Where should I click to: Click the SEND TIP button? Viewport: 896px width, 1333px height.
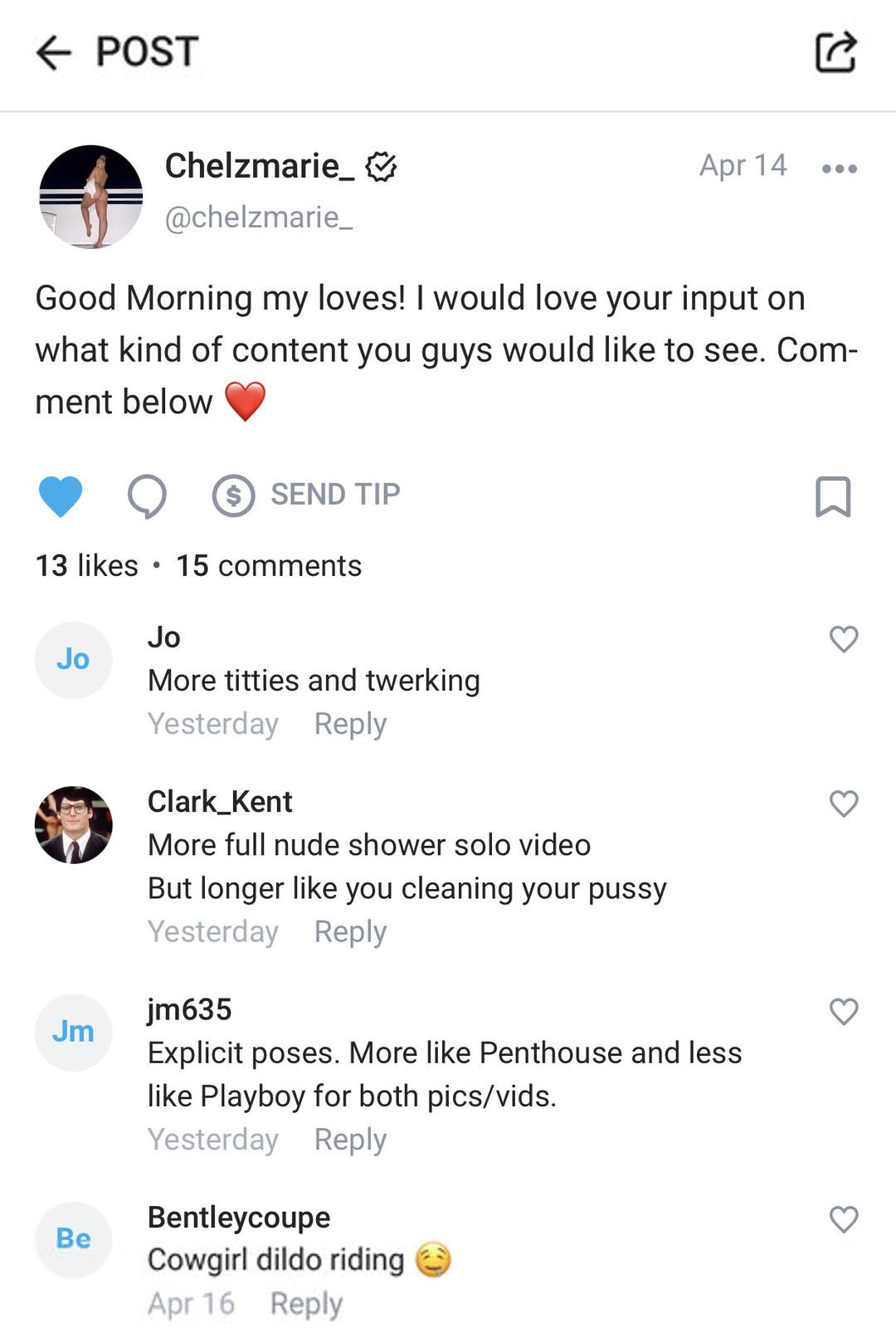point(307,495)
